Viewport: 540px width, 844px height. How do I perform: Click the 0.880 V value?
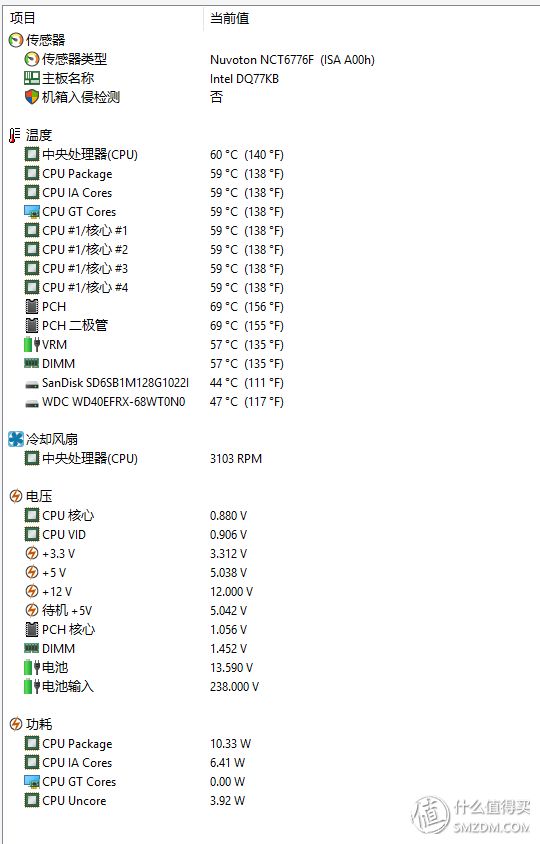click(x=228, y=516)
